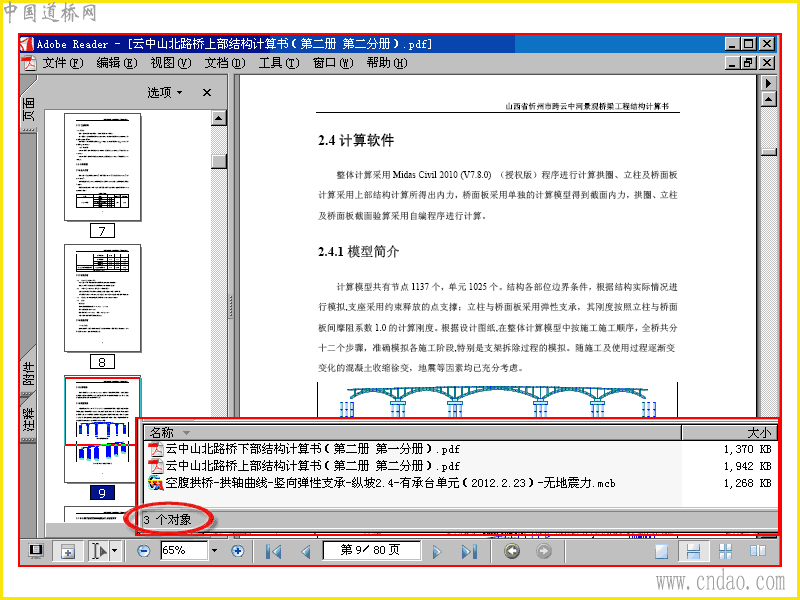Switch to the 附件 attachments tab
800x600 pixels.
point(29,372)
